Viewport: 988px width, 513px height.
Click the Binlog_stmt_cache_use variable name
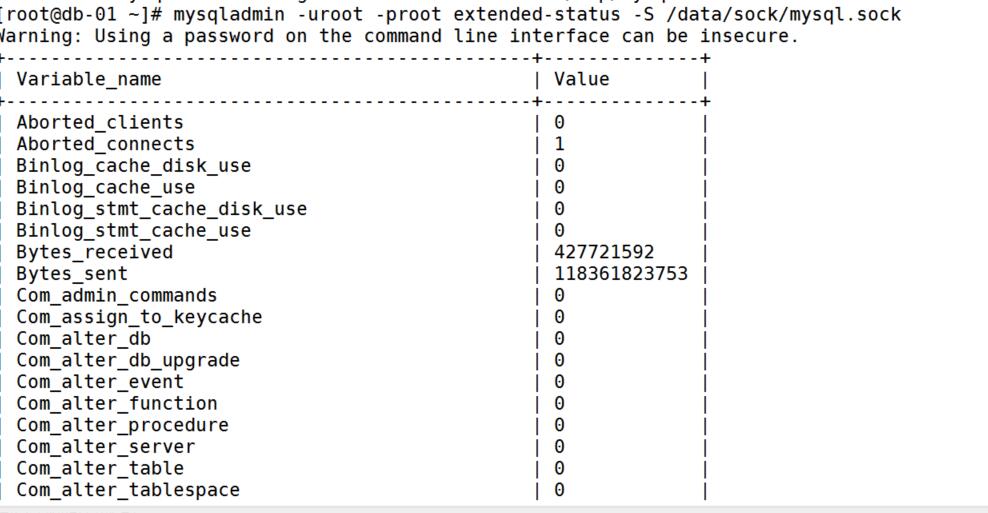pyautogui.click(x=133, y=230)
